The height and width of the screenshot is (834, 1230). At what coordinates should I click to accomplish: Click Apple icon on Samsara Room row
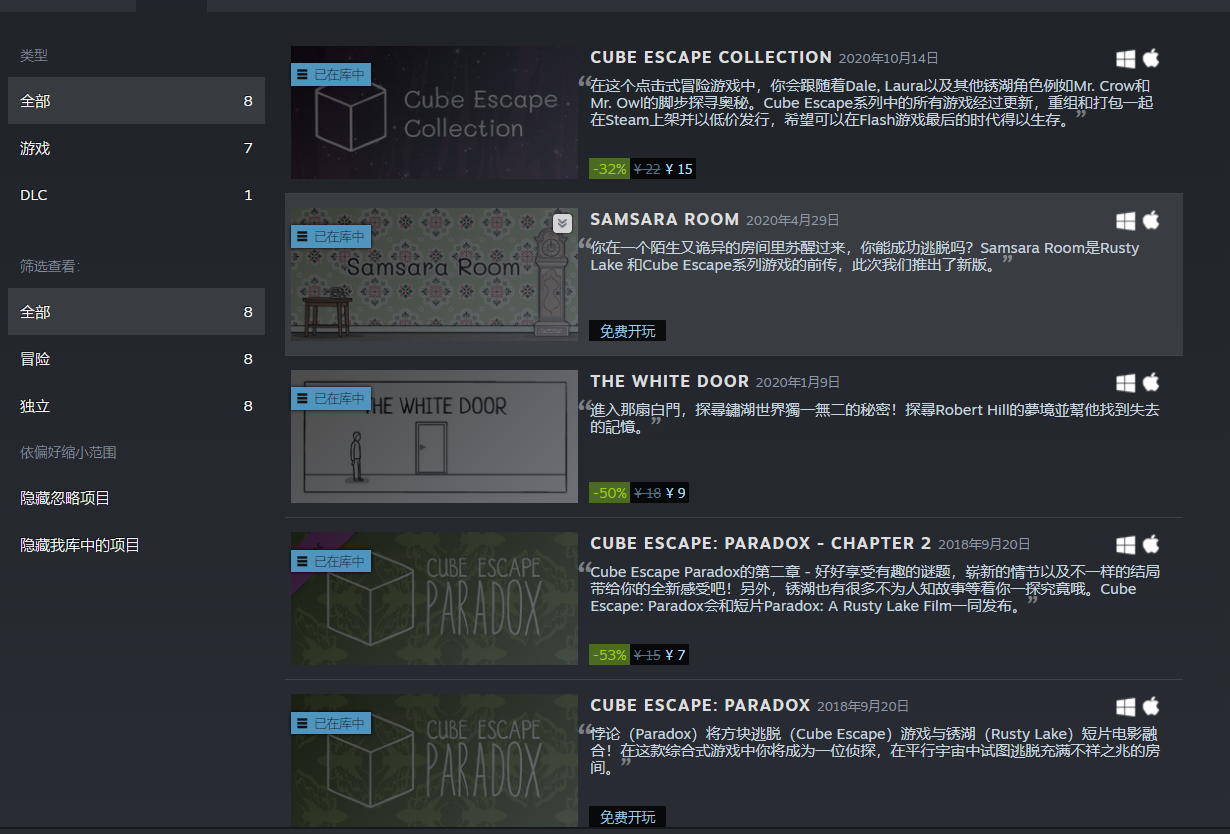(1151, 220)
